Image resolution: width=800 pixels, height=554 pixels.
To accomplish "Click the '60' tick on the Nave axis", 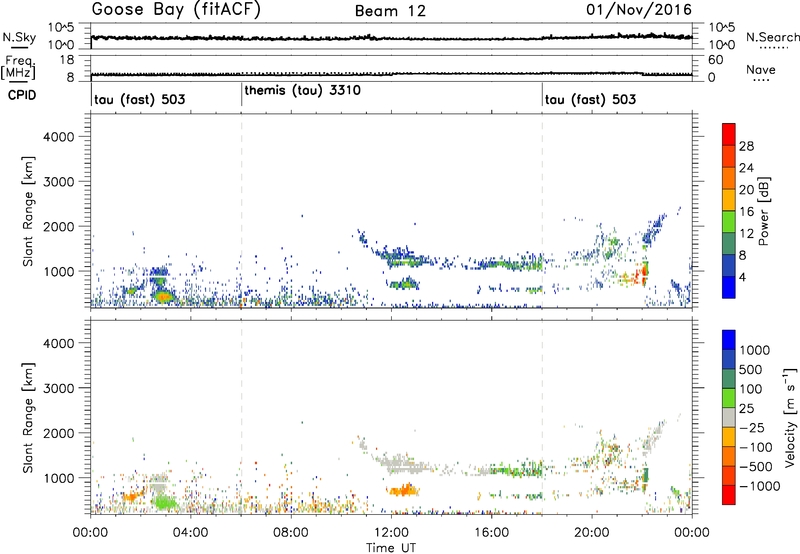I will [x=715, y=60].
